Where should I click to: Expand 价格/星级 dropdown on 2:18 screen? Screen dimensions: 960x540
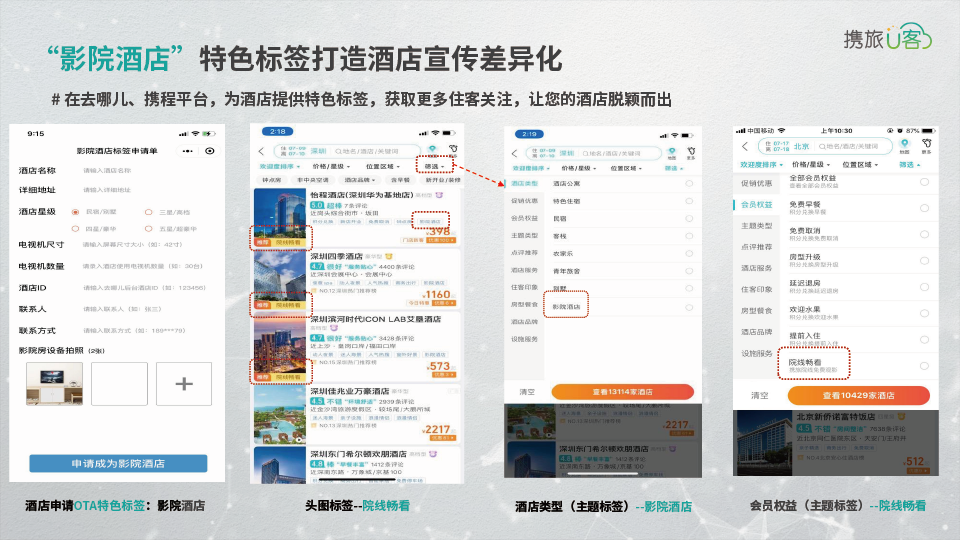tap(331, 166)
